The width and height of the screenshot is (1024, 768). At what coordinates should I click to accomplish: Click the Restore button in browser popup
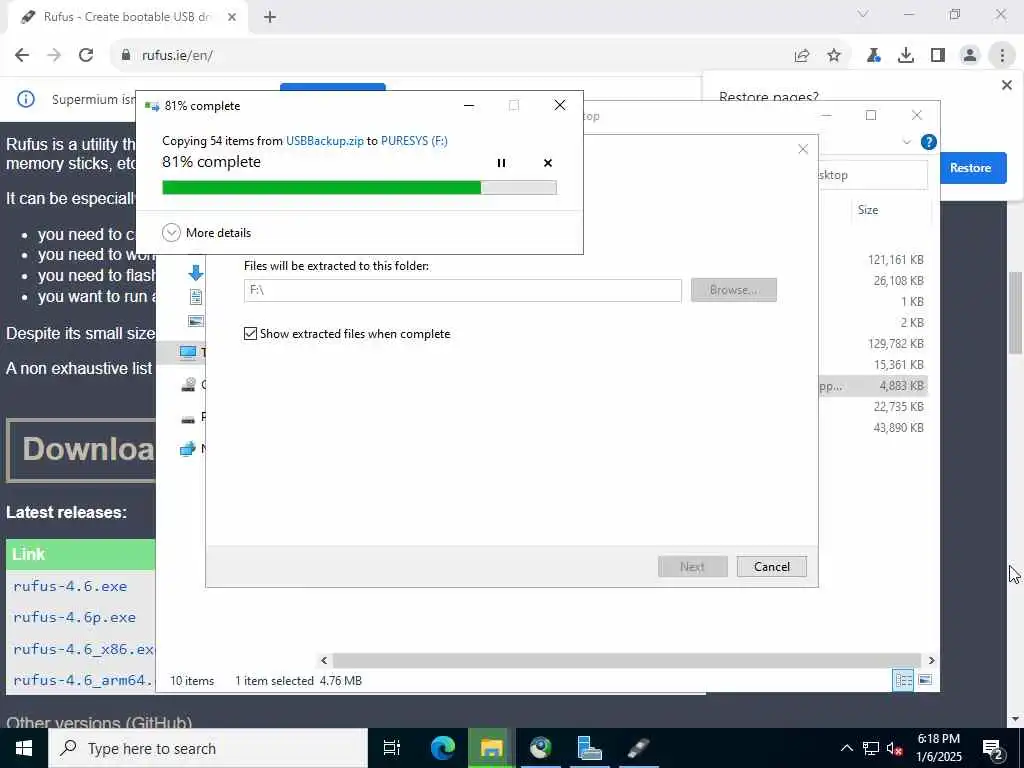[970, 168]
